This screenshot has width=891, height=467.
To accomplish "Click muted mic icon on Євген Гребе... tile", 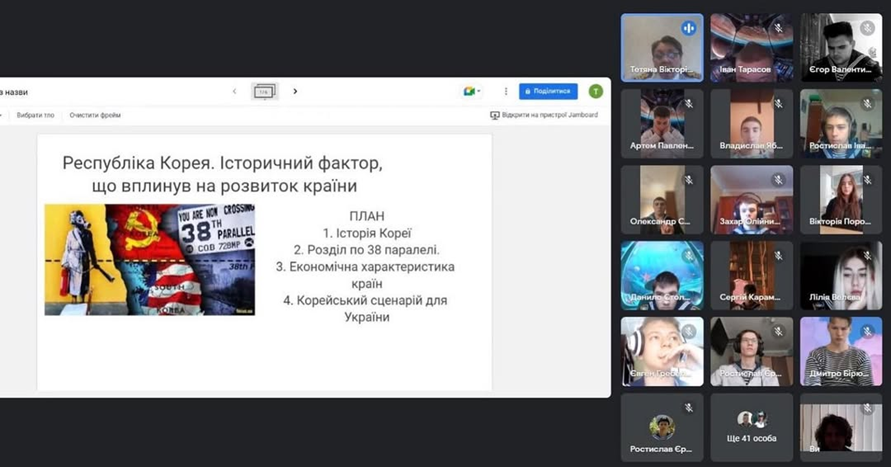I will (688, 331).
